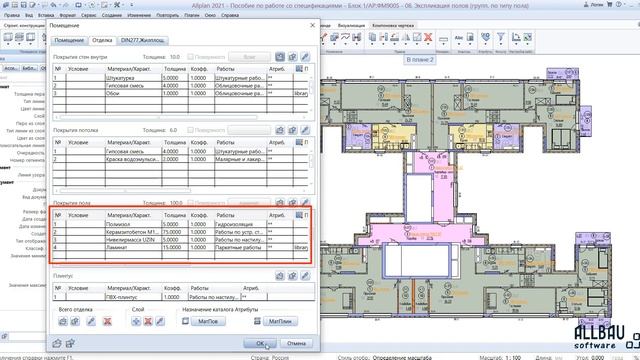Select Ламинат floor layer cell

pos(133,247)
